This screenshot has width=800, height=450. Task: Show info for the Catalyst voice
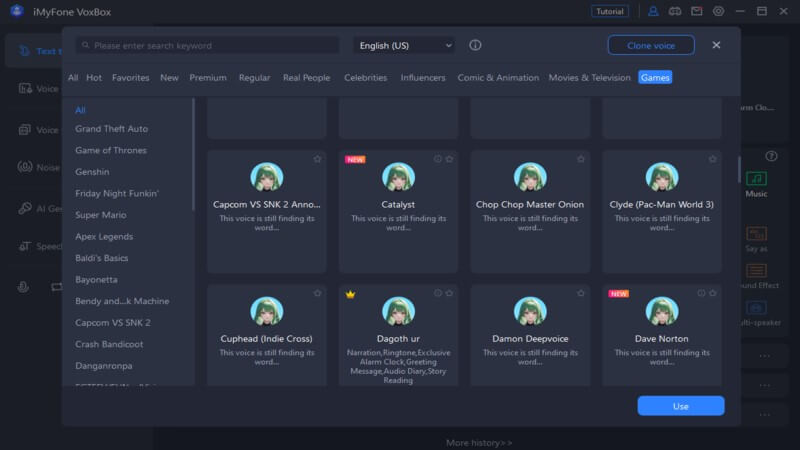click(438, 159)
